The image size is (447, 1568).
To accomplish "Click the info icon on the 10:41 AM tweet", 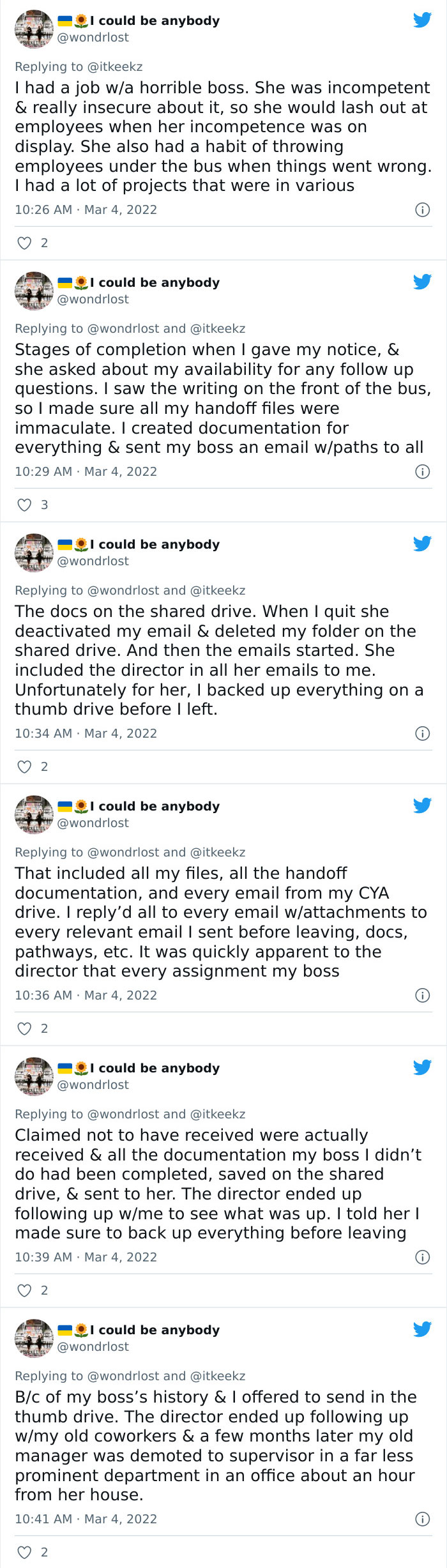I will [x=423, y=1519].
